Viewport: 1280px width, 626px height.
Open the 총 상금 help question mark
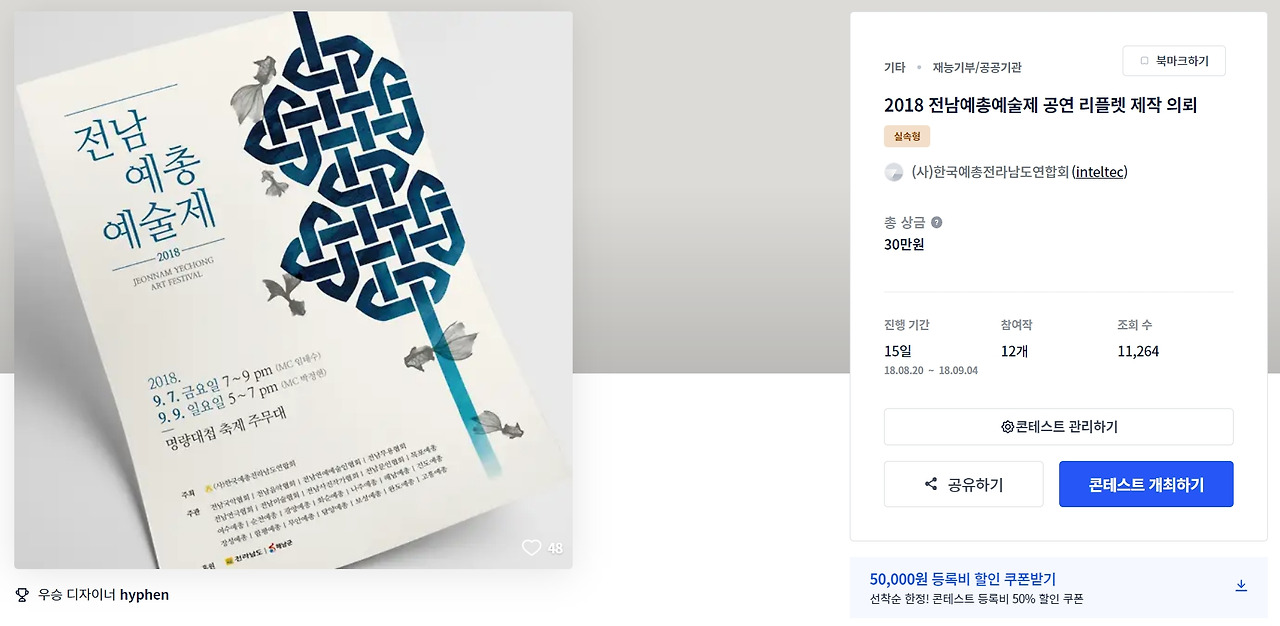pyautogui.click(x=936, y=222)
